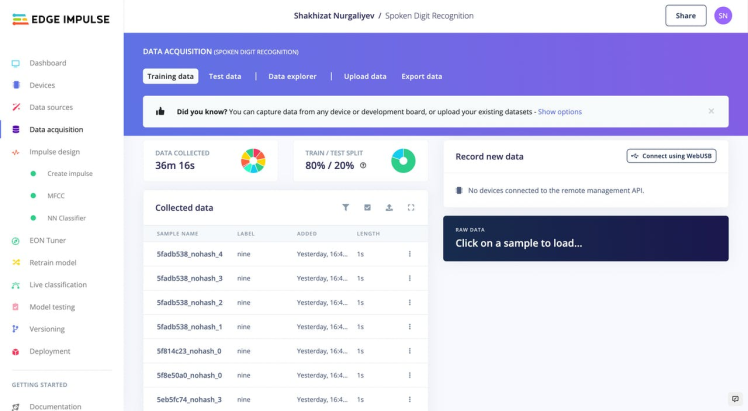Click the Share button
Viewport: 748px width, 411px height.
[685, 16]
